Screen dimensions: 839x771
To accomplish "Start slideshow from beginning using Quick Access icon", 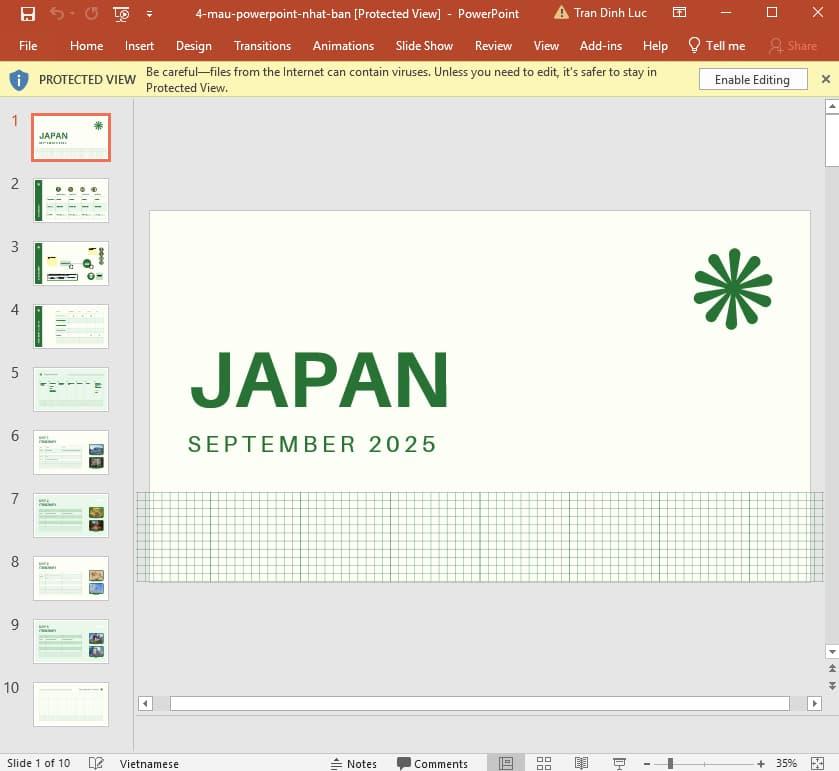I will (121, 14).
